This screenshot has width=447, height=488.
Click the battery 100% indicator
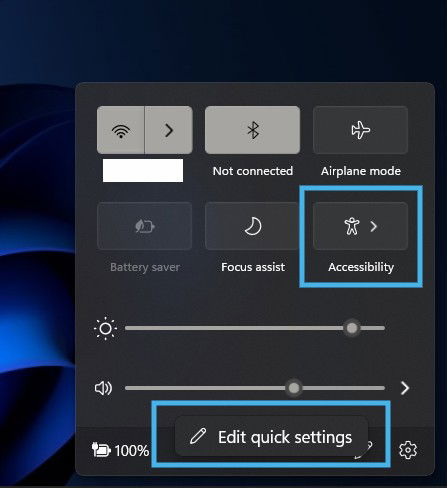120,450
